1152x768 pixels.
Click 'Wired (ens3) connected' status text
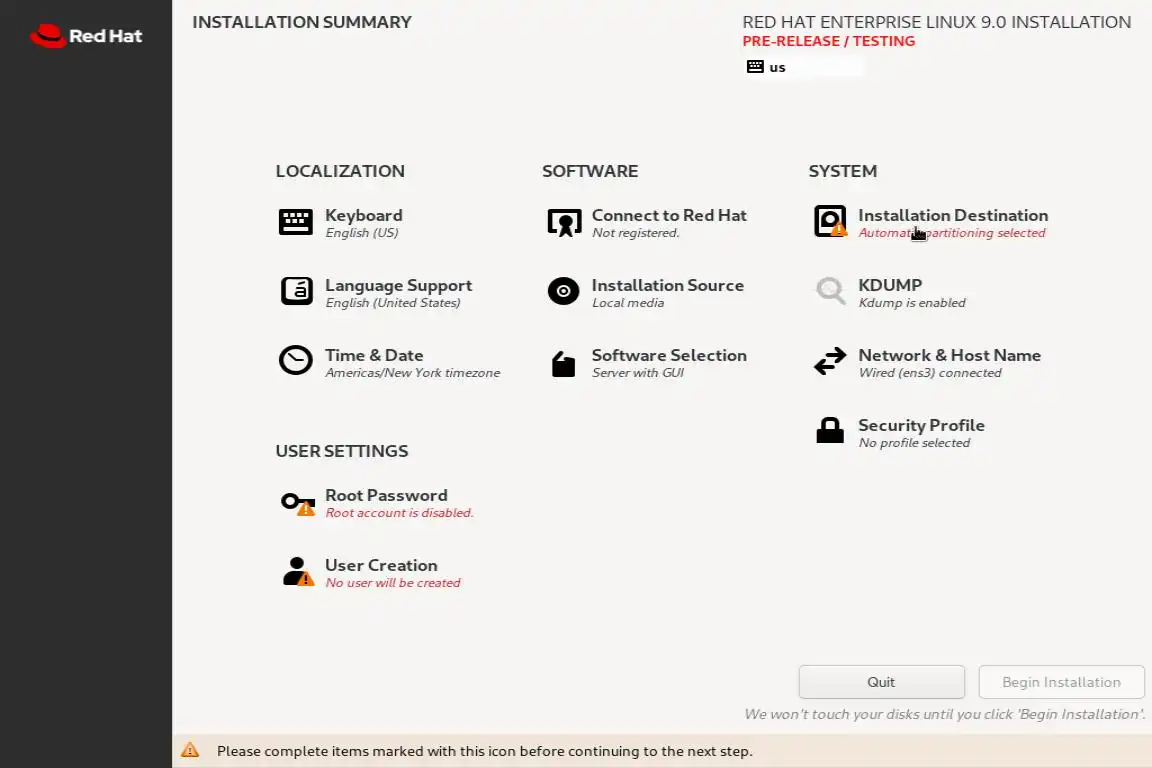(x=929, y=373)
